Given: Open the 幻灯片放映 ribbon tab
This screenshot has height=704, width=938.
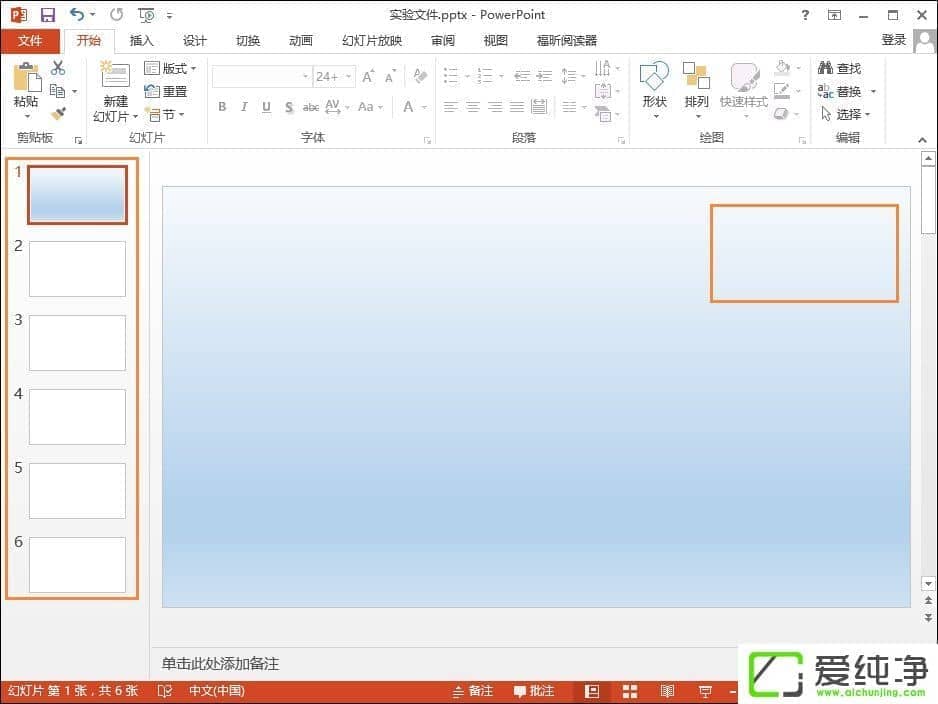Looking at the screenshot, I should (x=371, y=41).
